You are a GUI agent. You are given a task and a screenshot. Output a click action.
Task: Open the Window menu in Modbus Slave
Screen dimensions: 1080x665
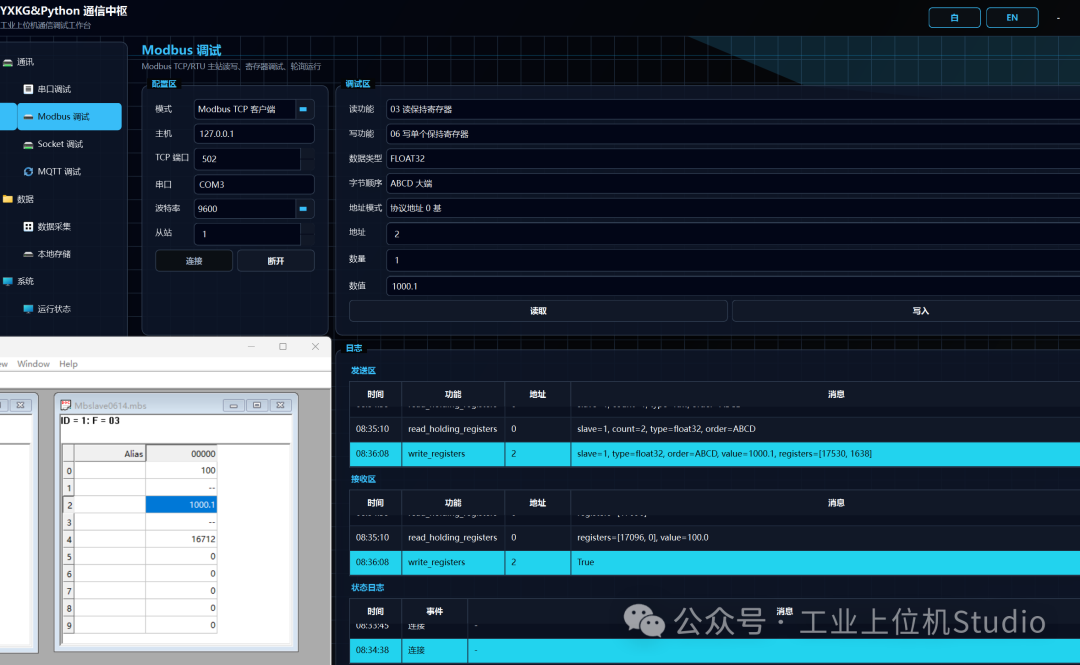[33, 364]
